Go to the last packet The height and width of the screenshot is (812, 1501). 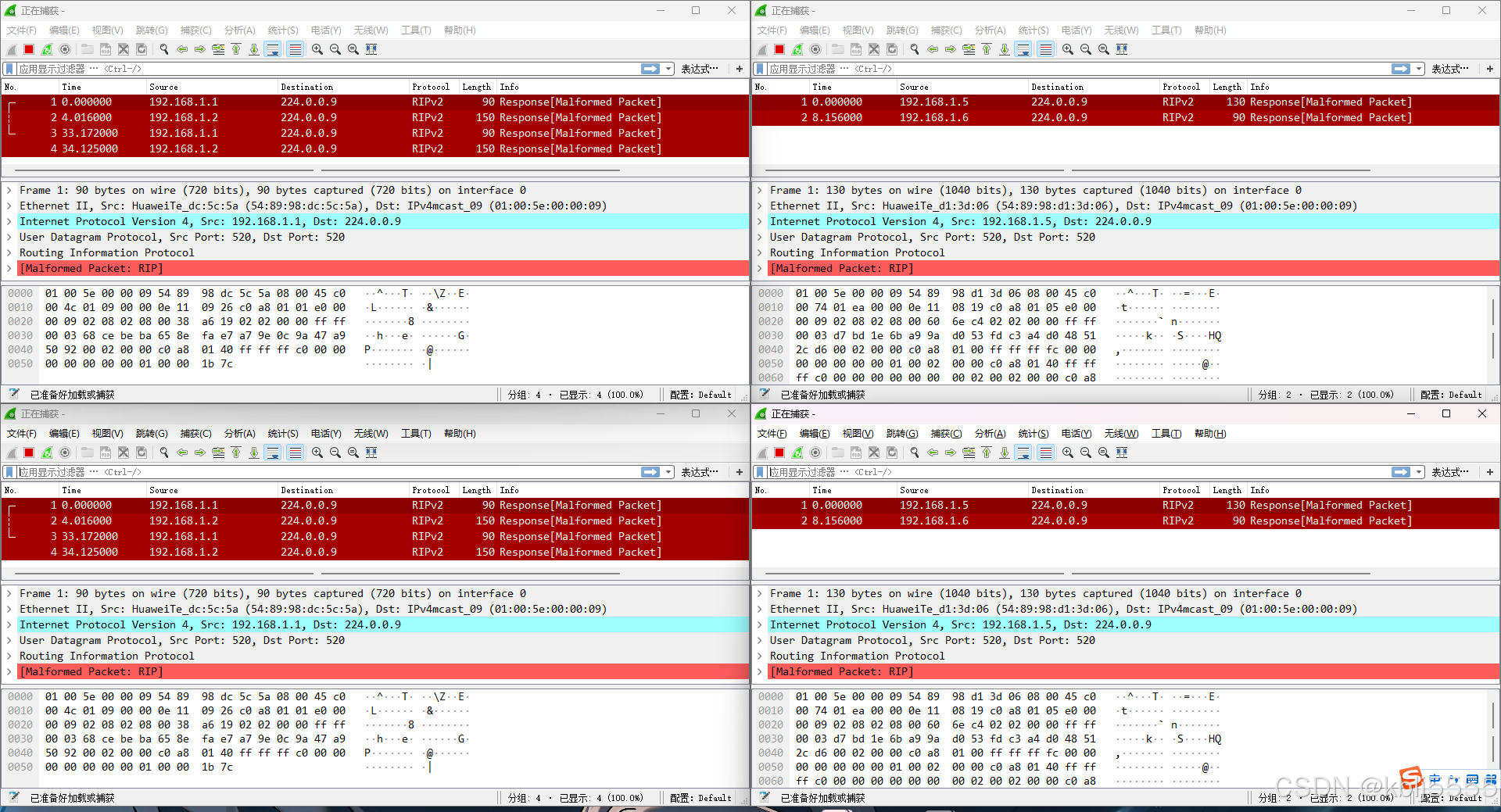point(254,49)
